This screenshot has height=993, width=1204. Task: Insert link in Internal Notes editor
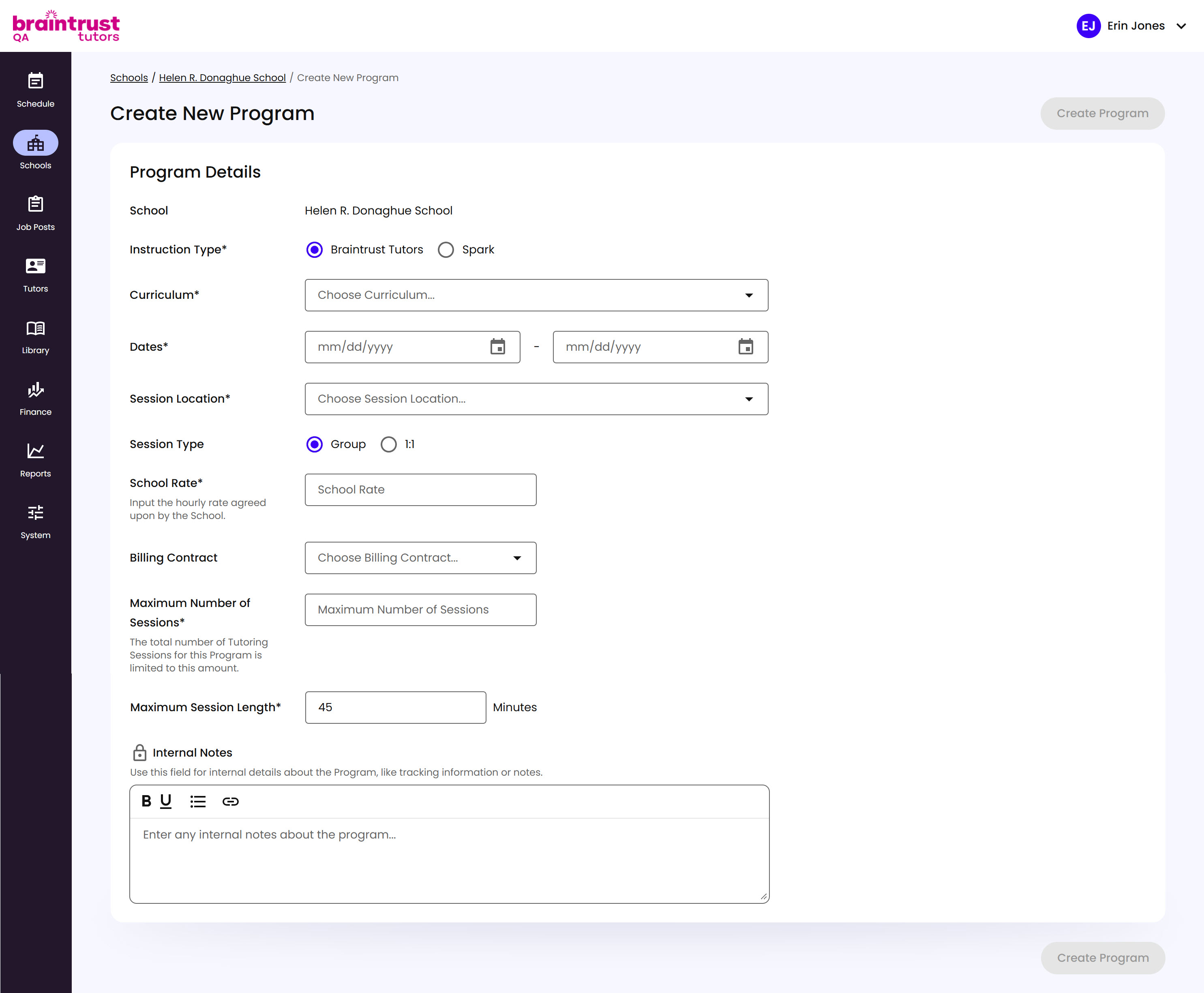pyautogui.click(x=231, y=801)
